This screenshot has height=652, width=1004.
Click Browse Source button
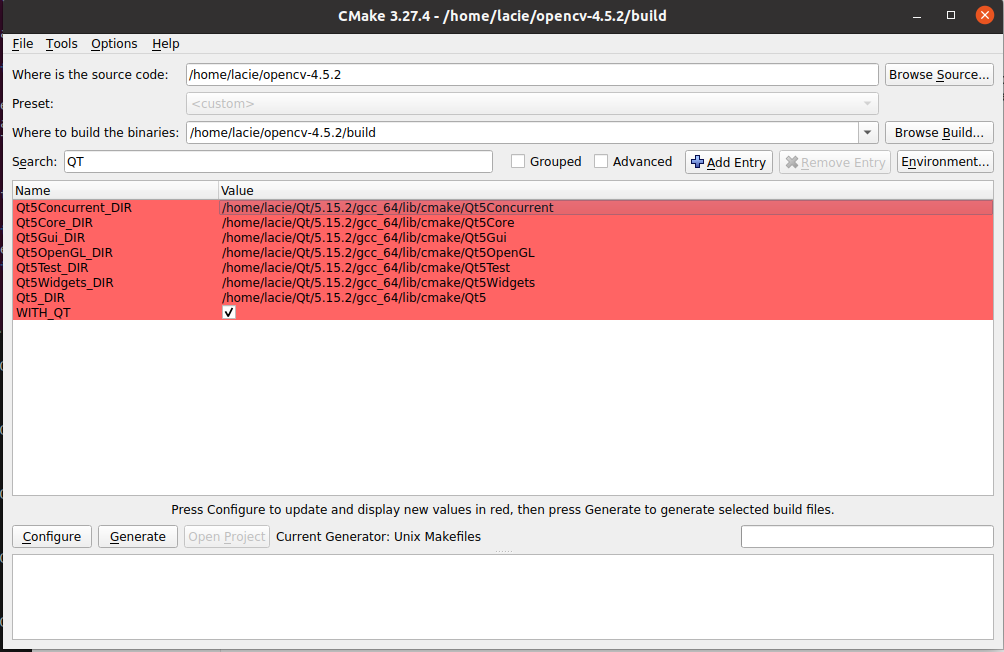point(939,74)
